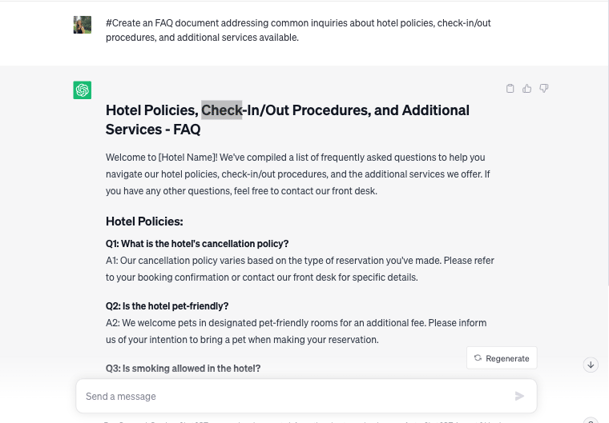
Task: Click answer A1 about cancellation policy
Action: click(300, 268)
